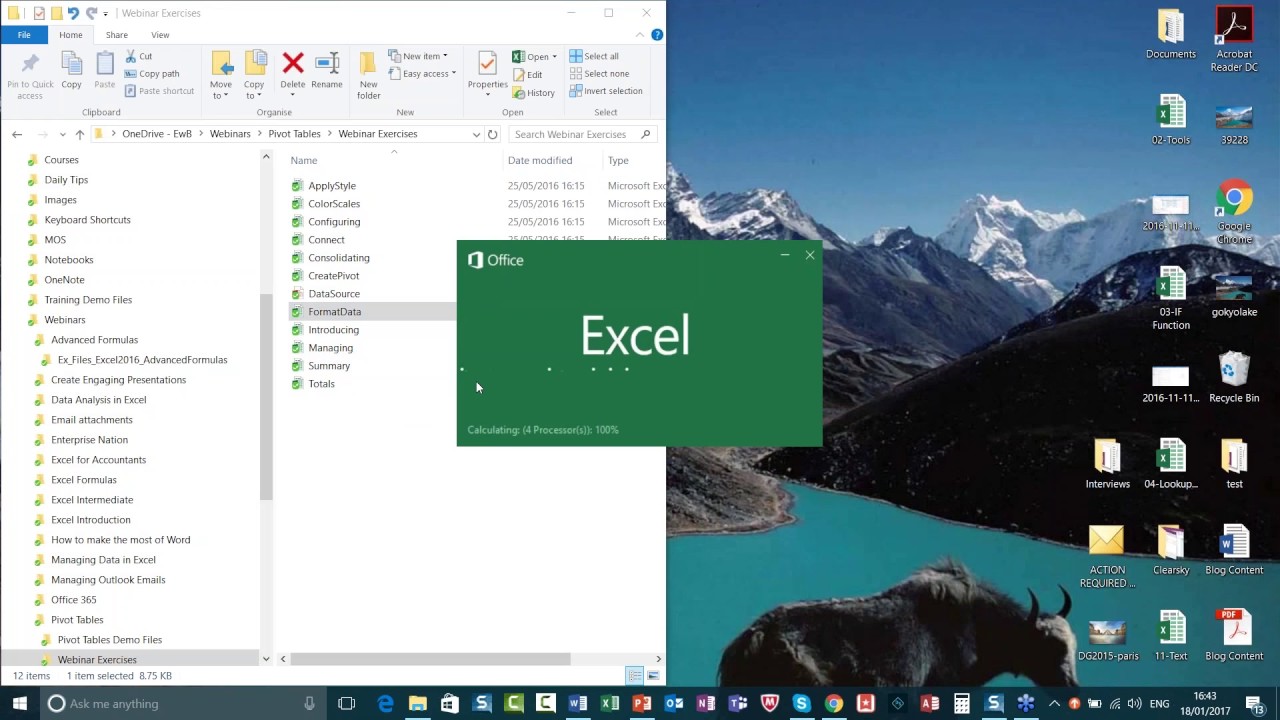Select Office 365 folder in tree
Image resolution: width=1280 pixels, height=720 pixels.
coord(74,600)
